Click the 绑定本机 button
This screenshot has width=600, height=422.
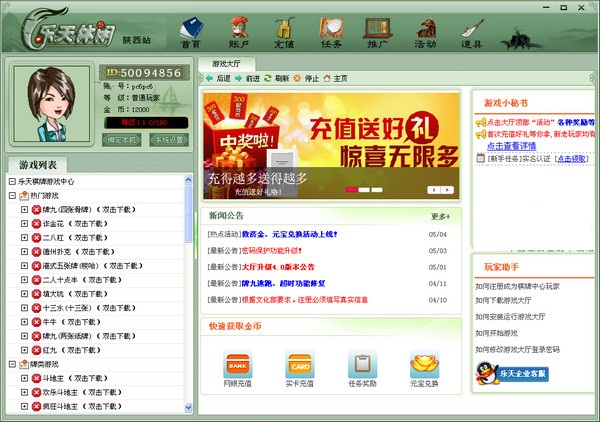pyautogui.click(x=121, y=140)
